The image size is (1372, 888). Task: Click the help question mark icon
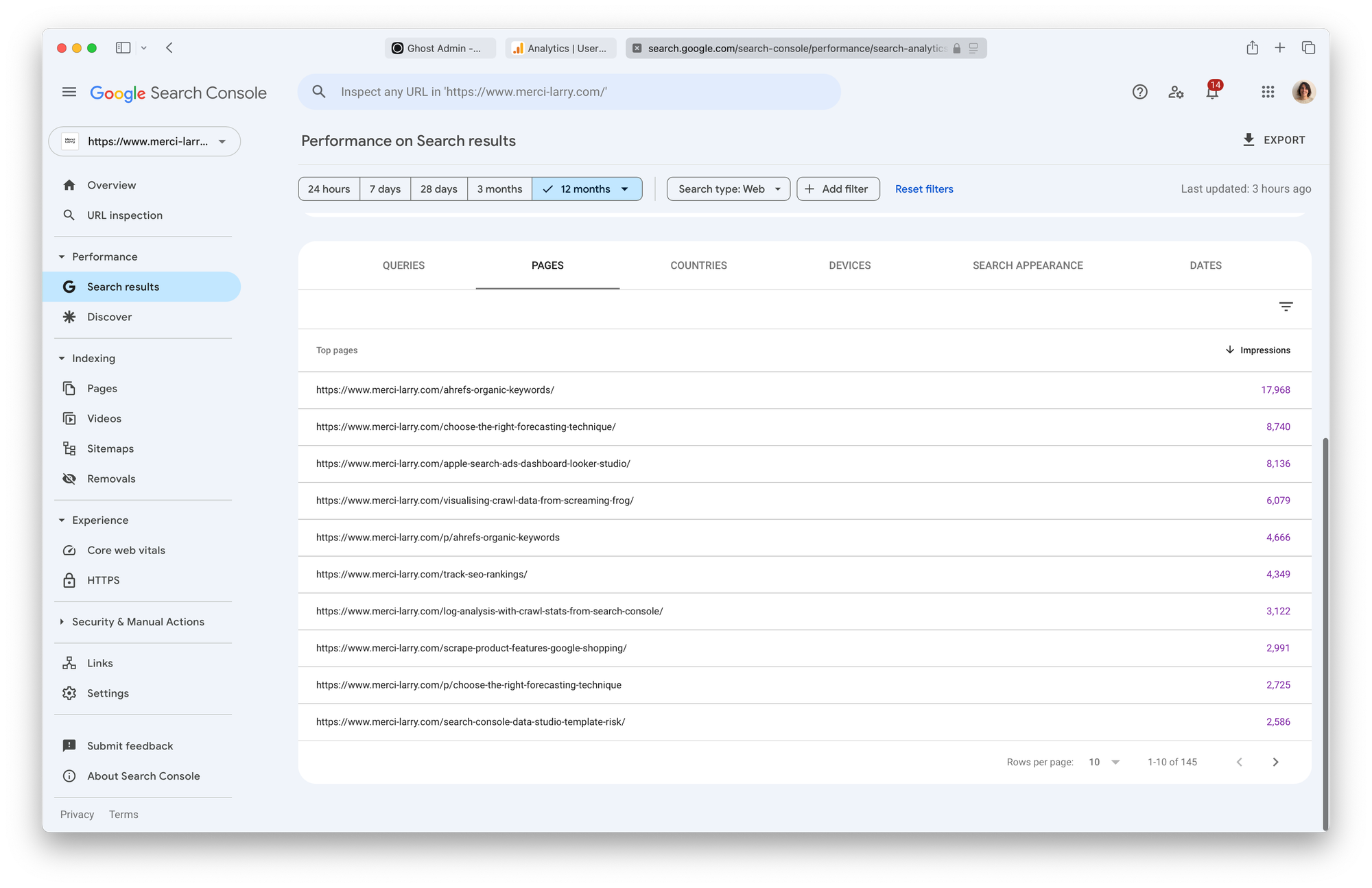1139,92
